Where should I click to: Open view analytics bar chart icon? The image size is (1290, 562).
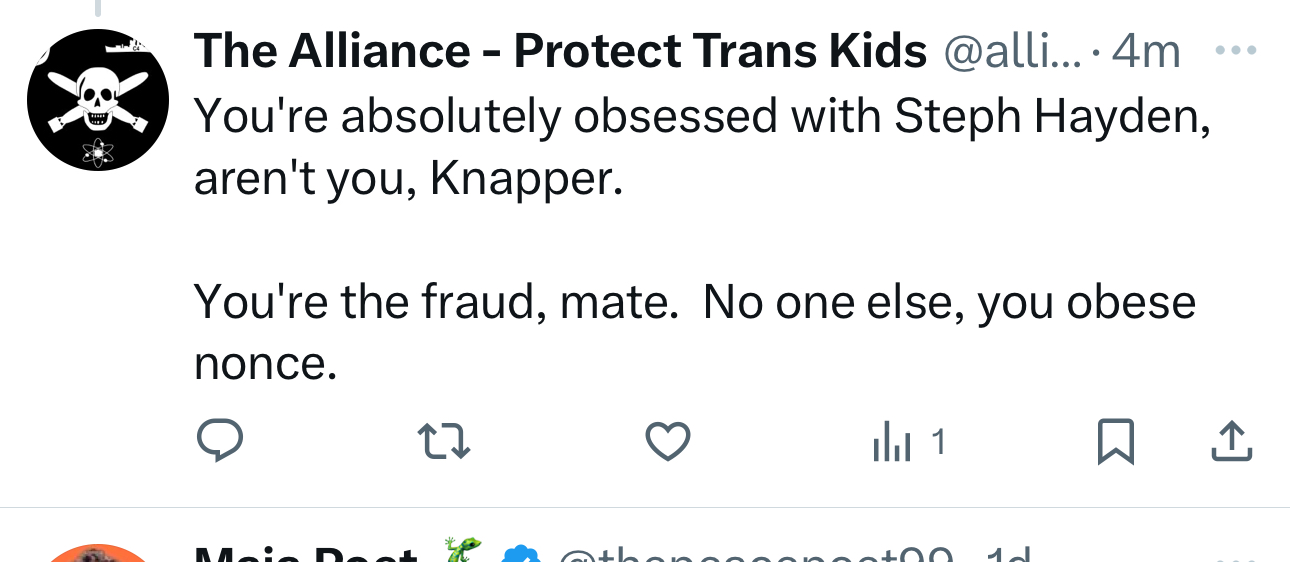point(891,443)
